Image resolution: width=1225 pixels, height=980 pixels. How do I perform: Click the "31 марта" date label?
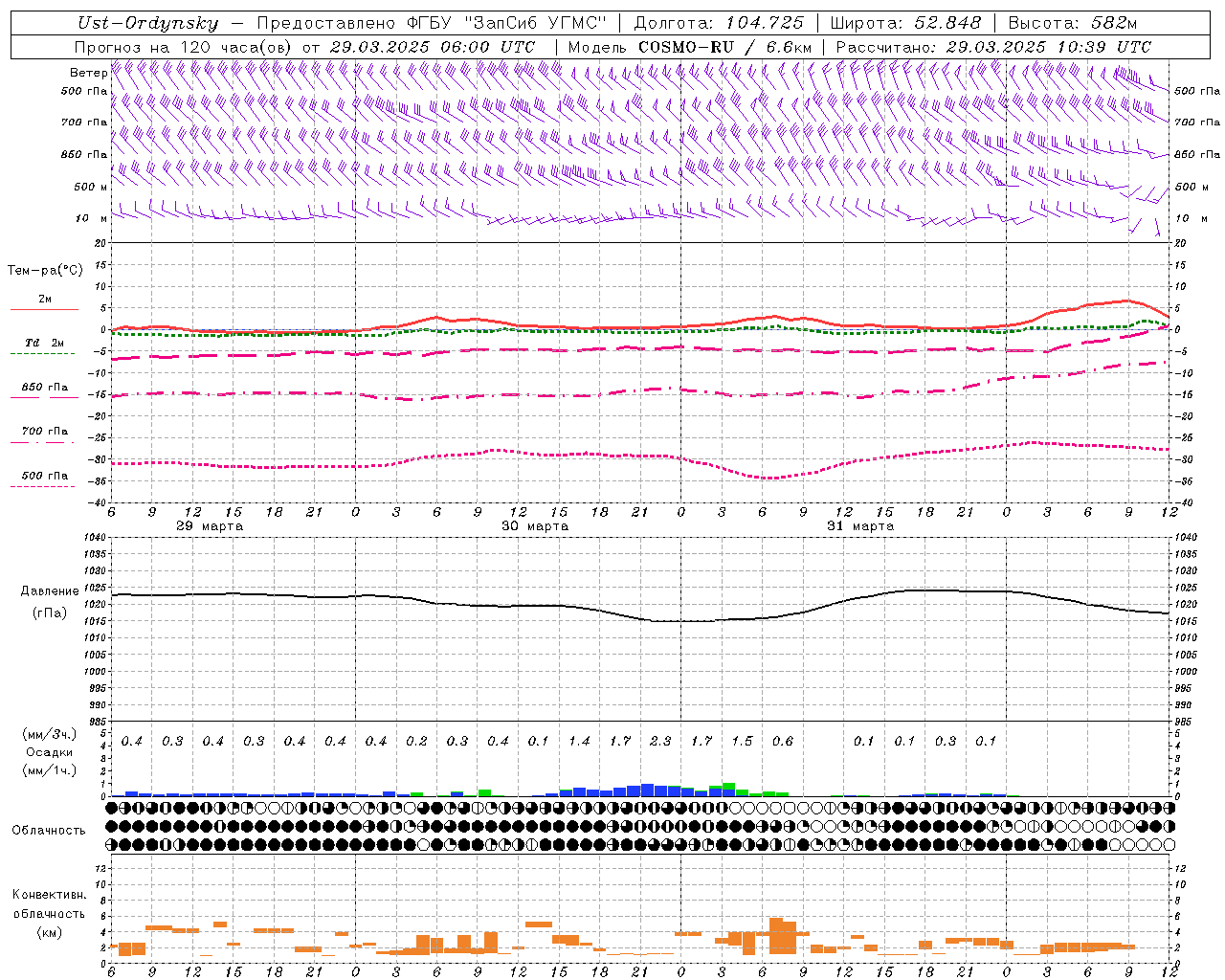(x=860, y=526)
